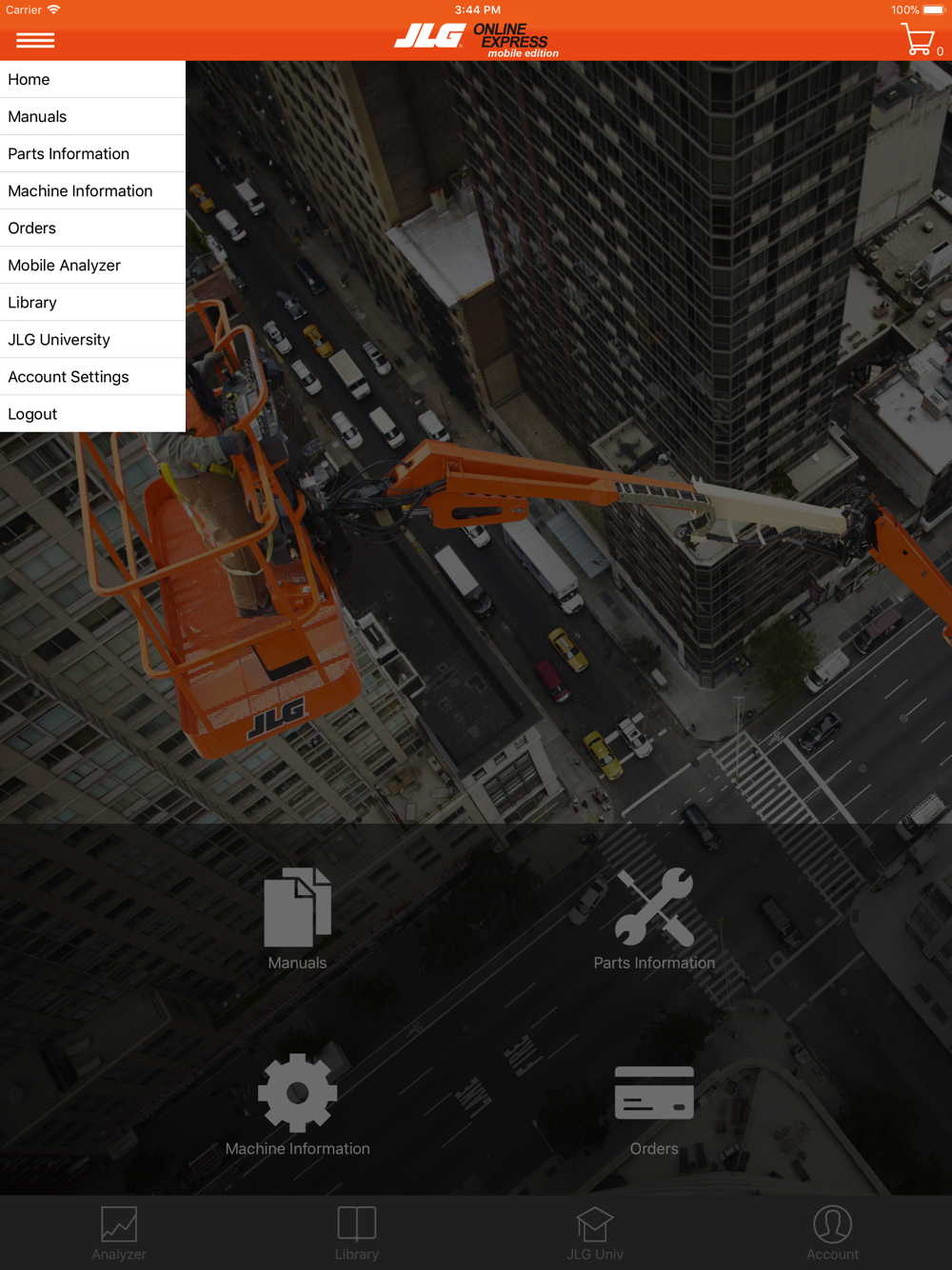The image size is (952, 1270).
Task: Switch to the JLG Univ tab
Action: pyautogui.click(x=595, y=1233)
